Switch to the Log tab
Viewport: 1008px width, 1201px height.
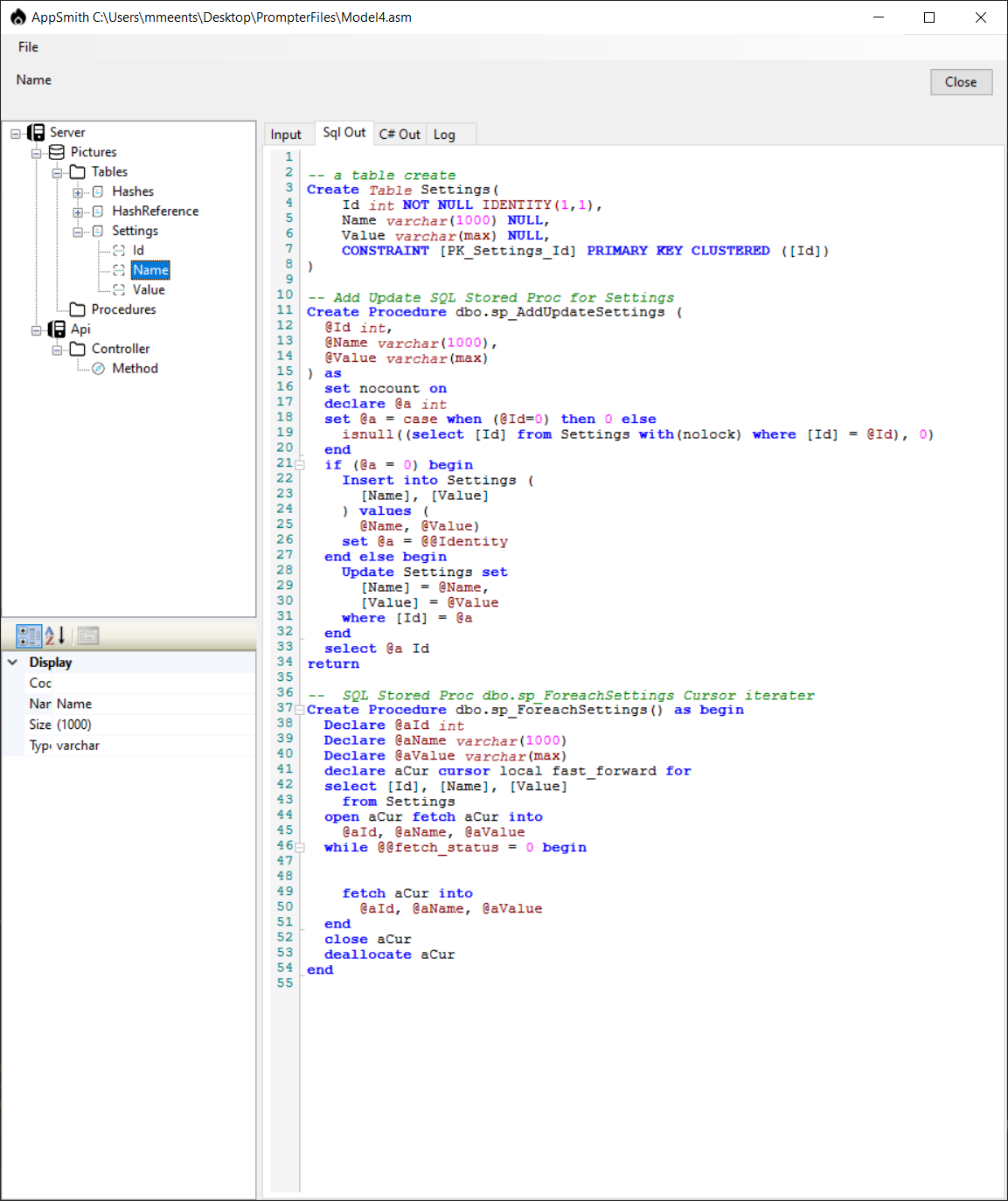pos(444,134)
